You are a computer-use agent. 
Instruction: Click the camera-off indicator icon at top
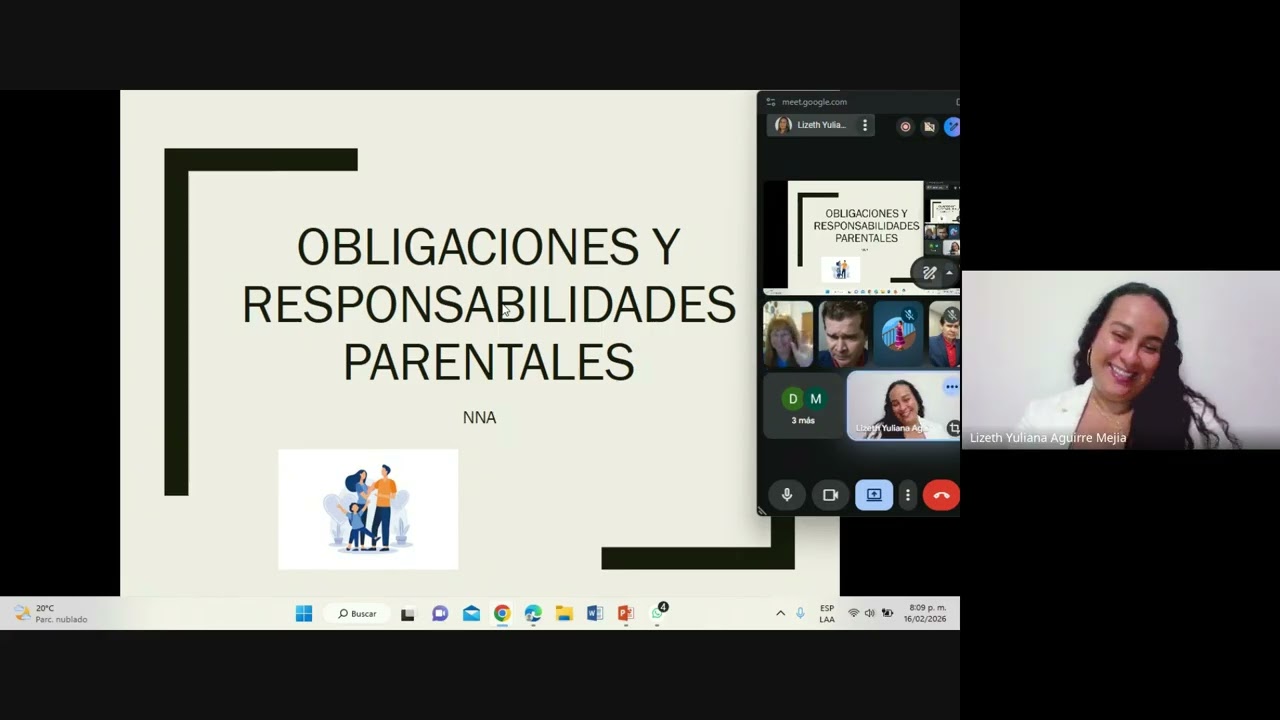click(929, 127)
